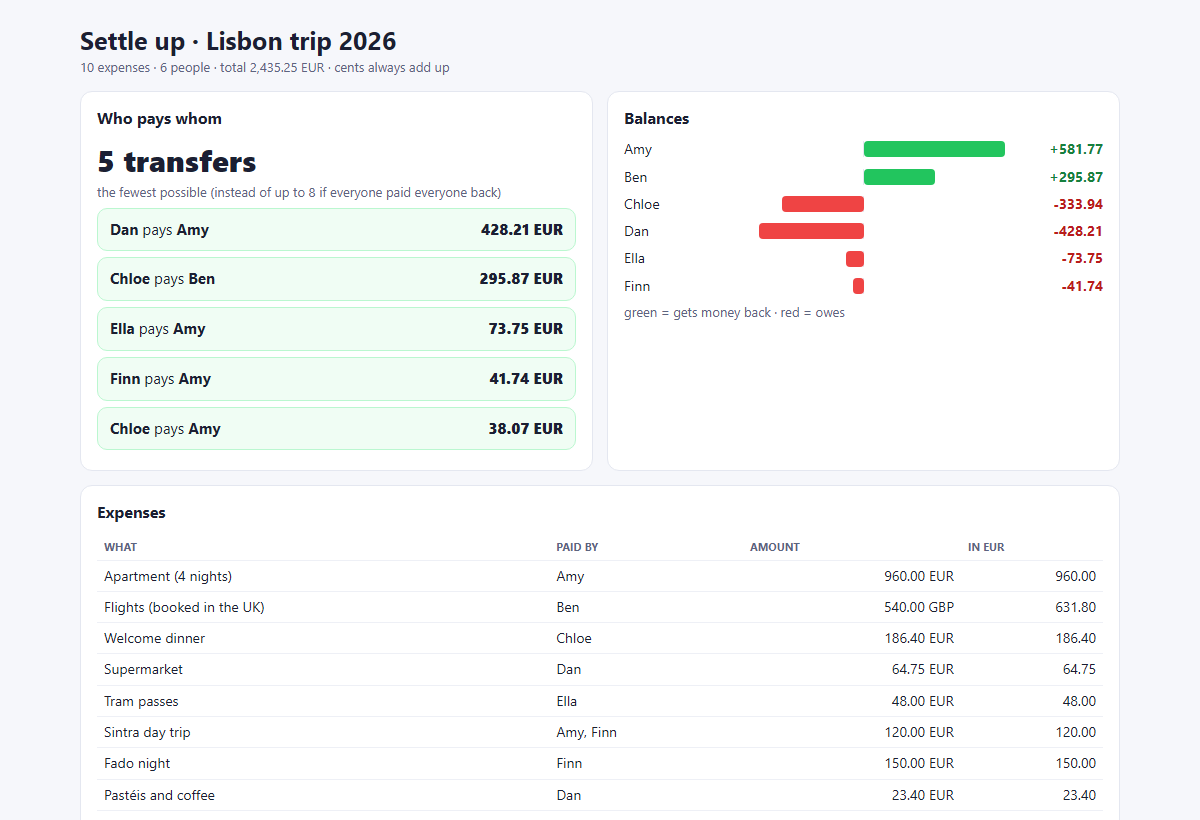
Task: Select the Welcome dinner expense
Action: pos(600,638)
